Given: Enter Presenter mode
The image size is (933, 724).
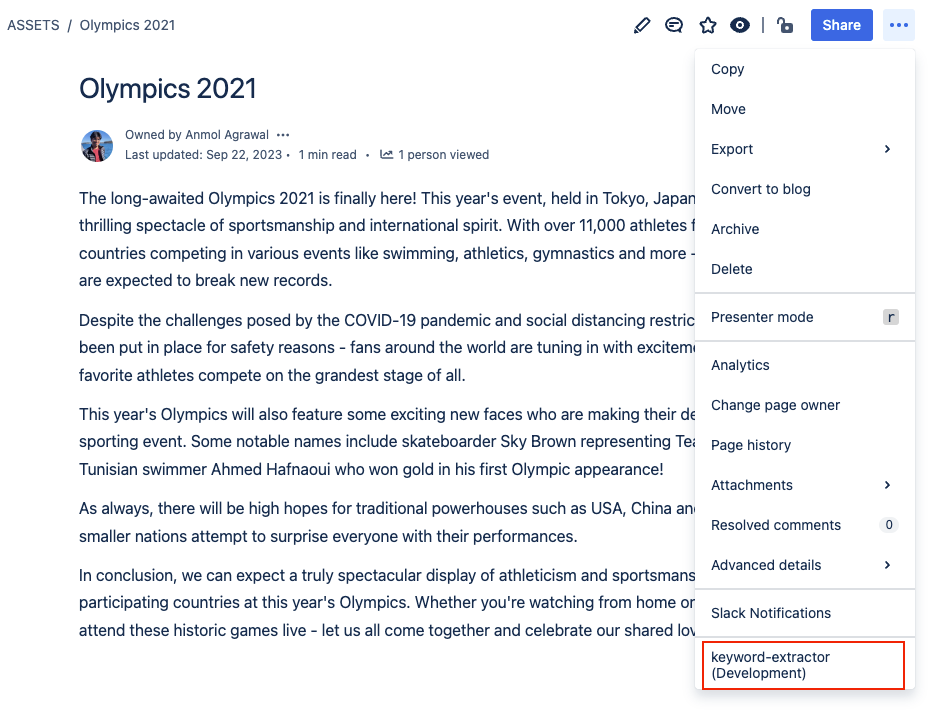Looking at the screenshot, I should pyautogui.click(x=762, y=317).
